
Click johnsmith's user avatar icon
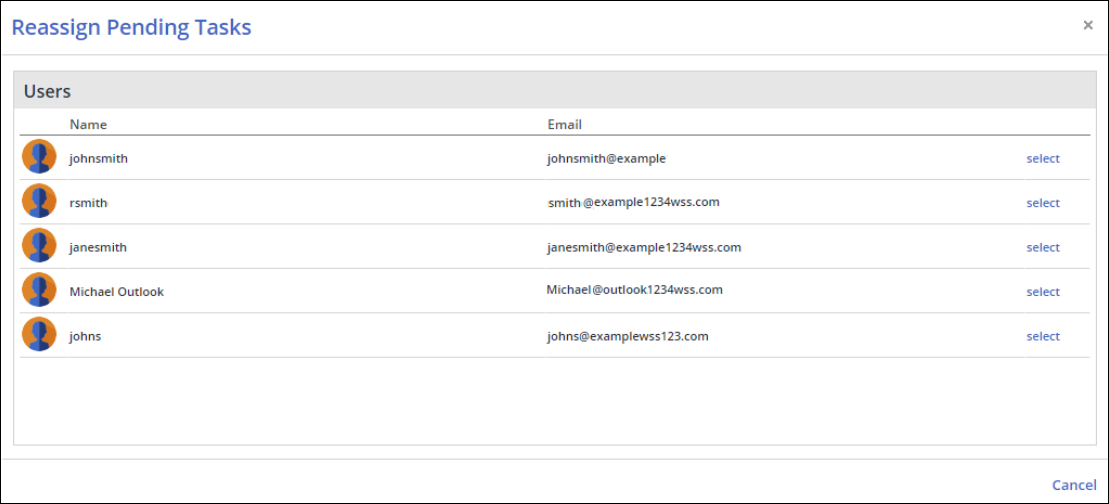coord(39,158)
